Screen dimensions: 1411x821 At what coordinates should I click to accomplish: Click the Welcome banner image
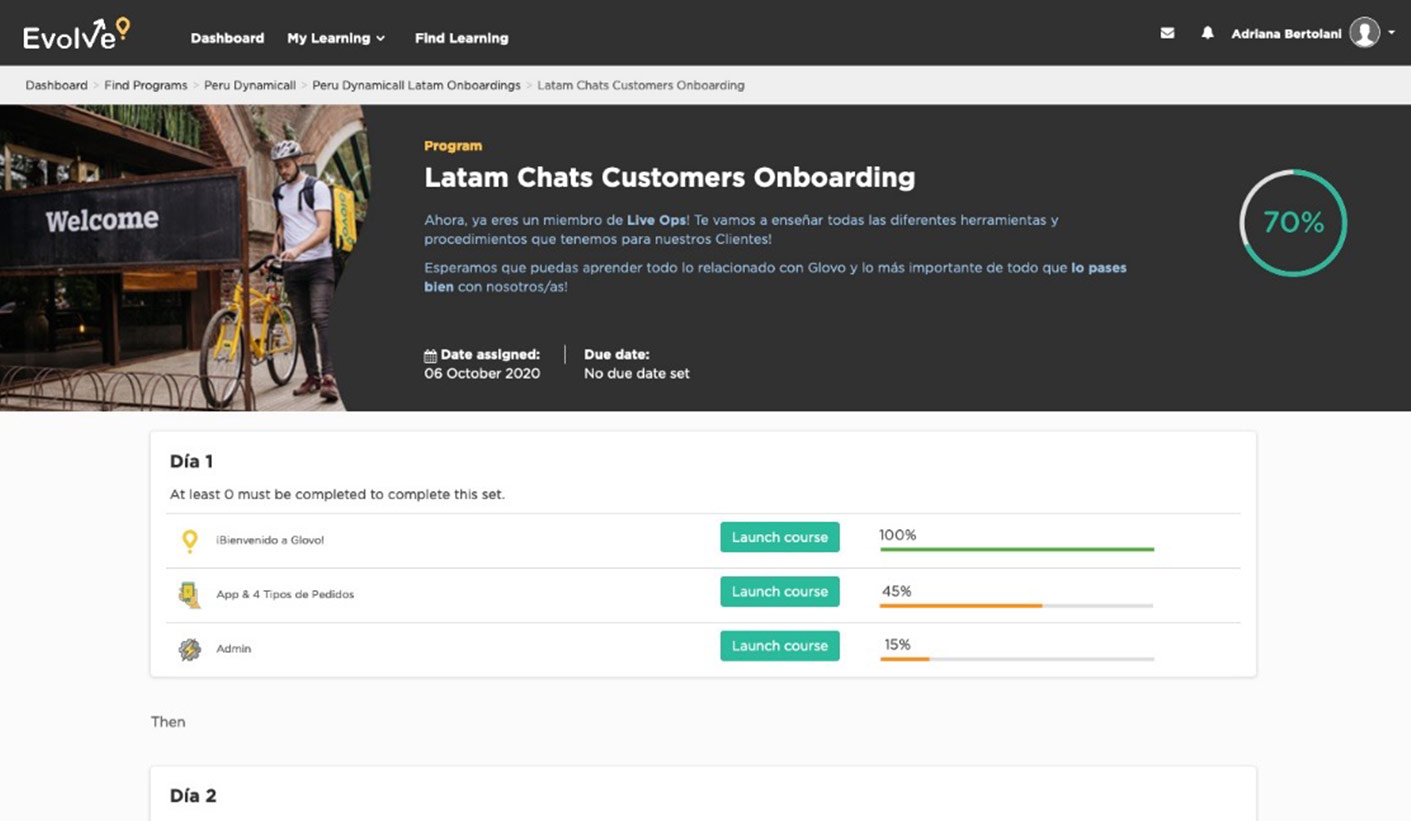(180, 258)
